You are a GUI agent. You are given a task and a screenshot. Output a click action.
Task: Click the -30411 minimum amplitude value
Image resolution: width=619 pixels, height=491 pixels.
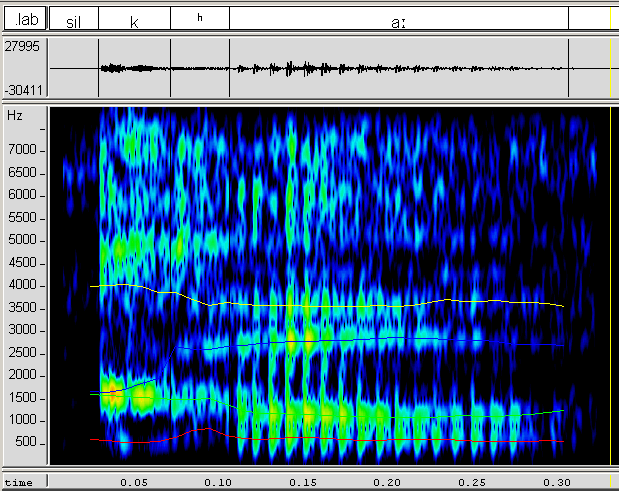coord(24,89)
